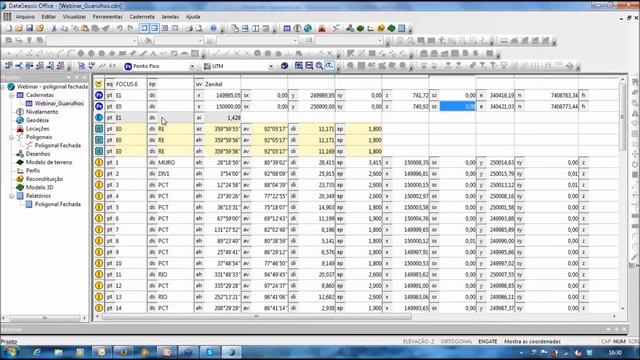Open Desenhos via its toolbar icon

(x=350, y=28)
